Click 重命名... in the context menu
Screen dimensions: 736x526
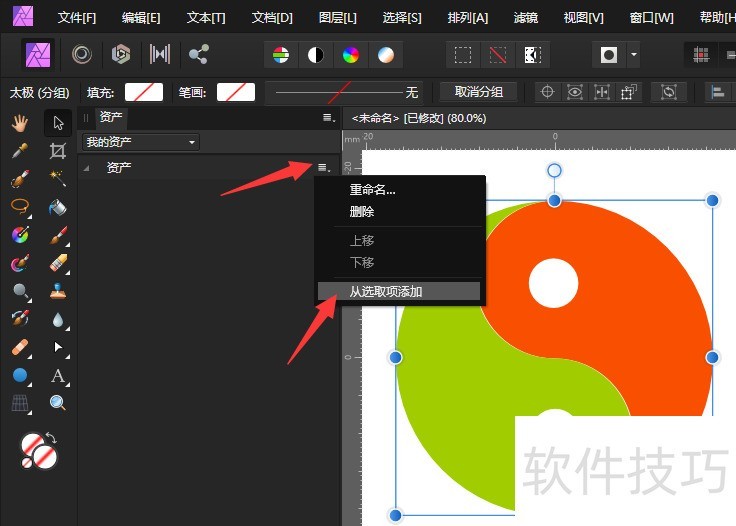point(372,190)
